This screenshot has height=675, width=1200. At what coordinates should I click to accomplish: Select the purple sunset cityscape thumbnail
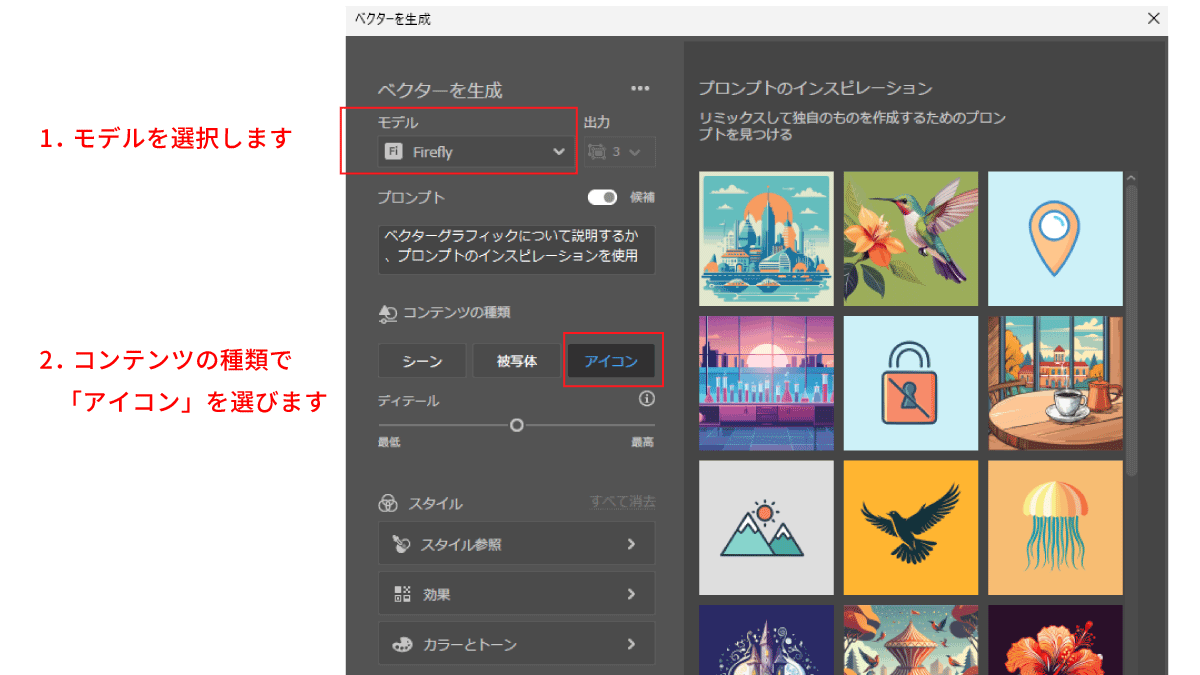pyautogui.click(x=766, y=383)
